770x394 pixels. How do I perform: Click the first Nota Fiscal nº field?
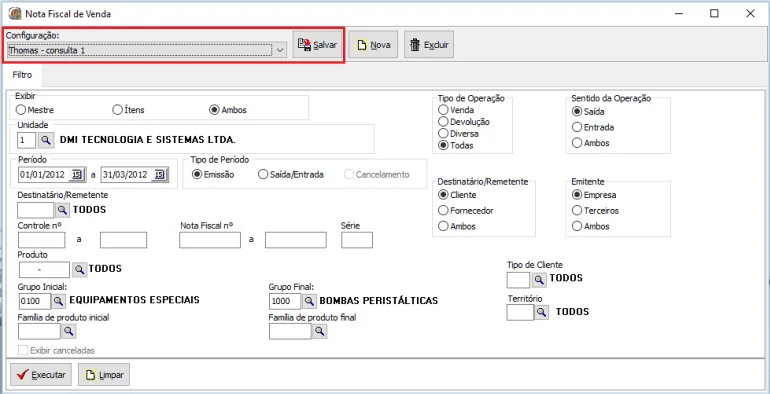click(x=210, y=240)
